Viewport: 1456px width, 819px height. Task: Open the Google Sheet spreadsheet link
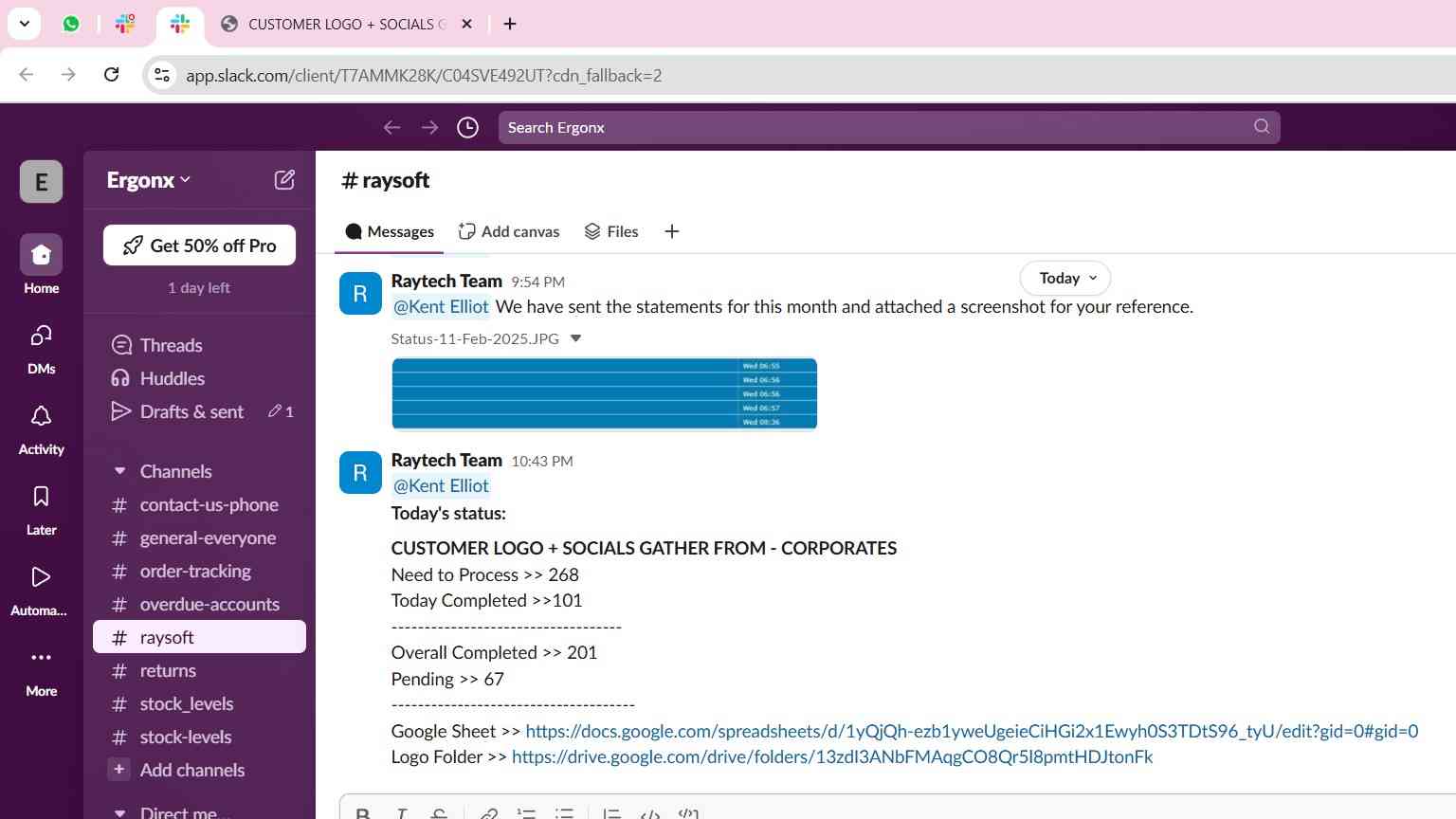pyautogui.click(x=972, y=731)
